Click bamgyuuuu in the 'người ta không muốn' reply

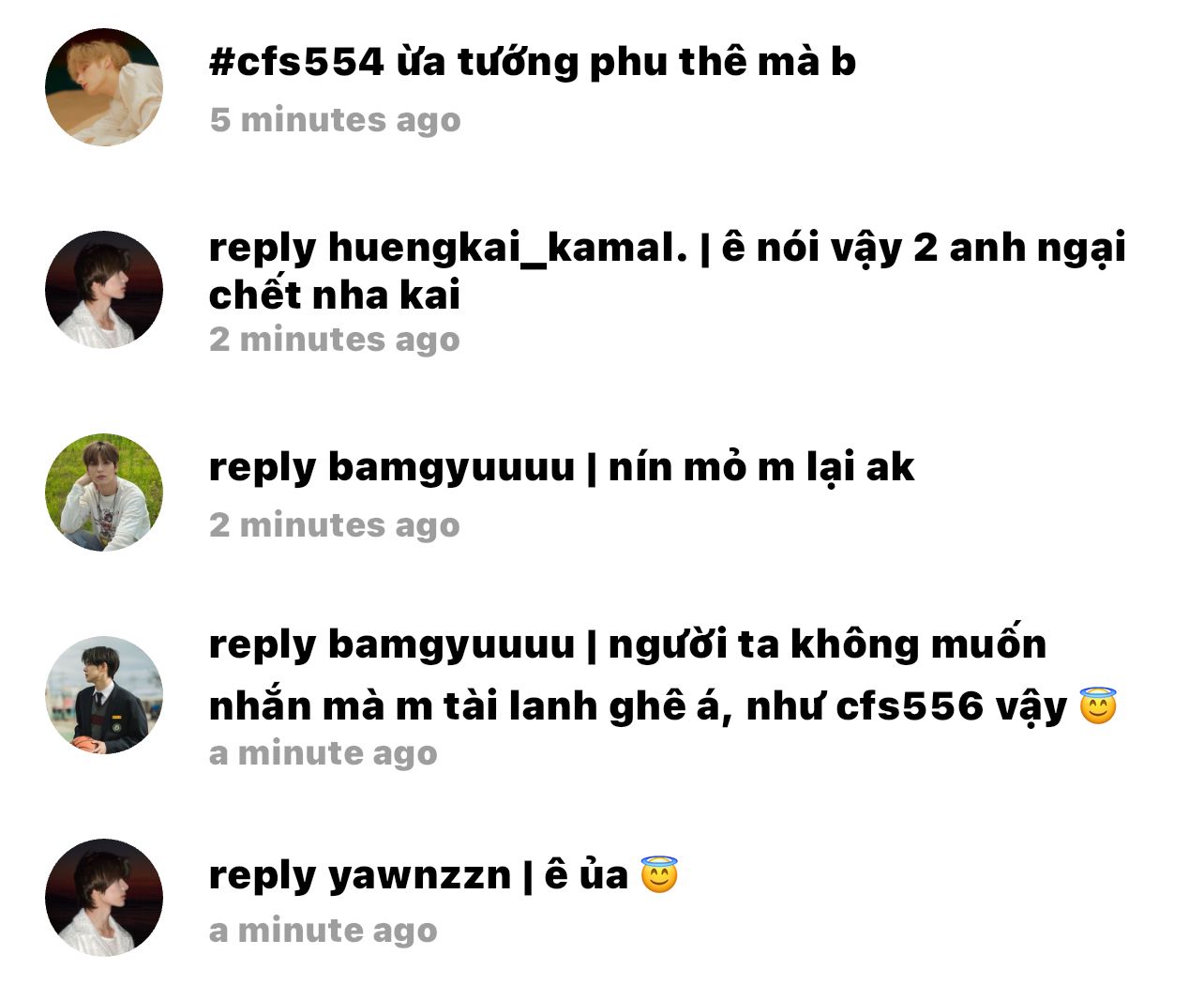(451, 644)
